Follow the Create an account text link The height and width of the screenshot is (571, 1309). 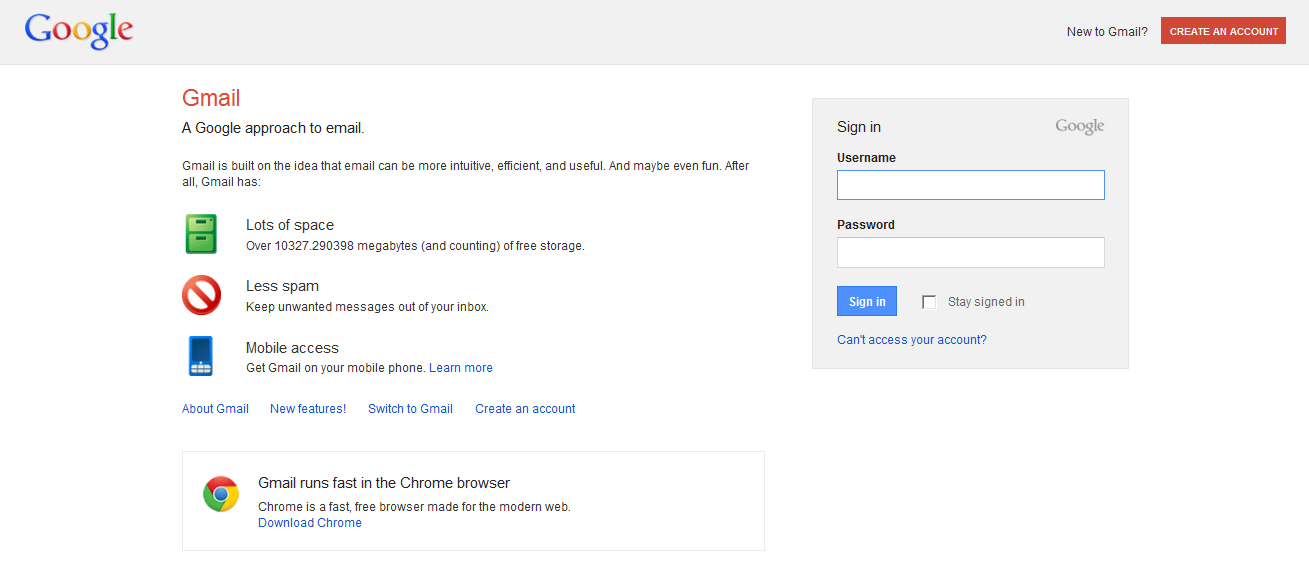tap(525, 409)
